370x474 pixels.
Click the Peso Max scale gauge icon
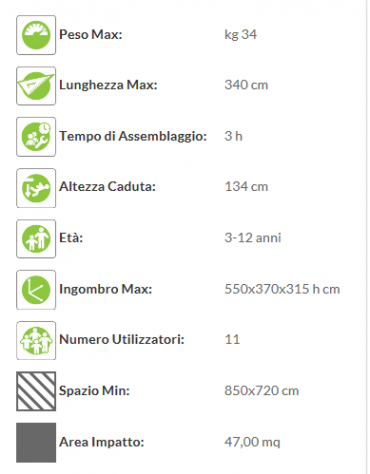[36, 35]
